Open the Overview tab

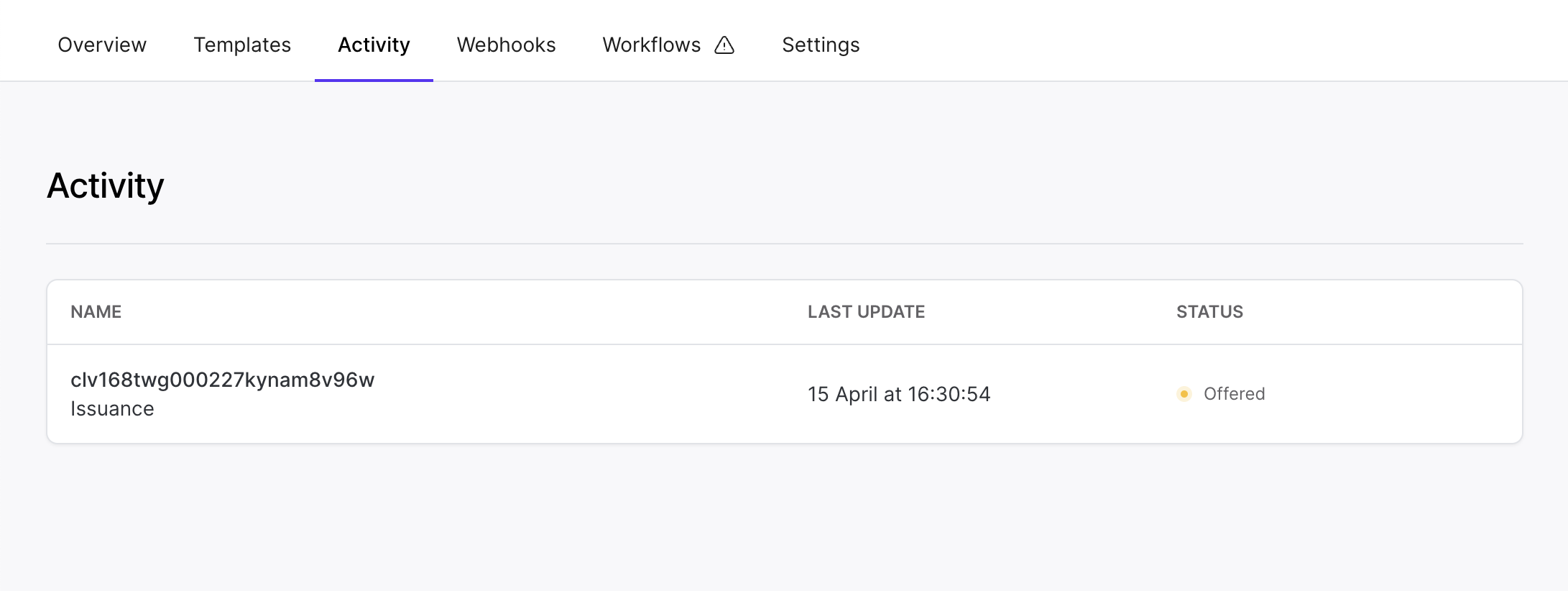[x=102, y=45]
